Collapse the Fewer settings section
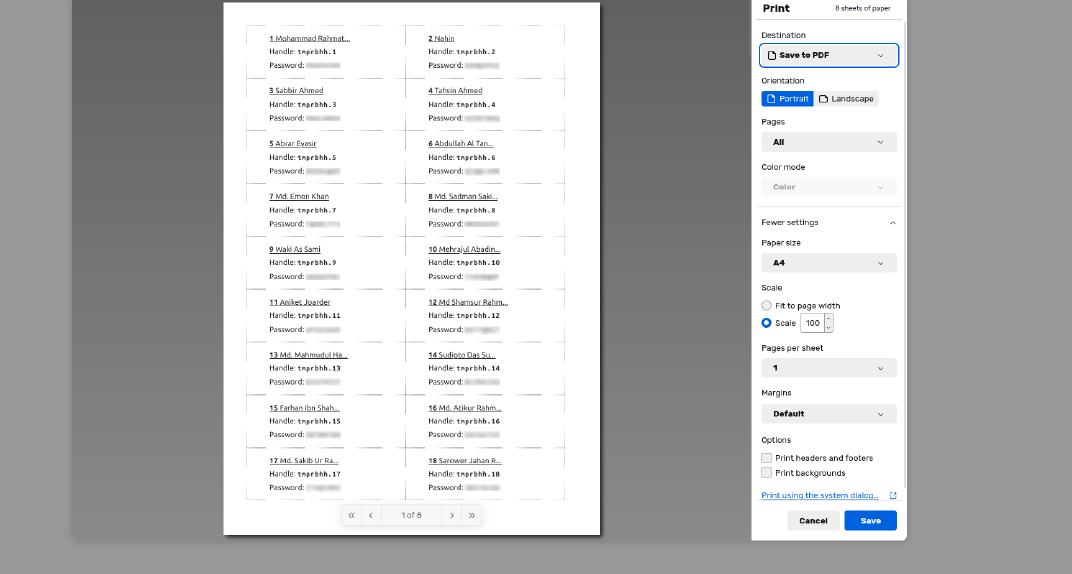 [828, 222]
